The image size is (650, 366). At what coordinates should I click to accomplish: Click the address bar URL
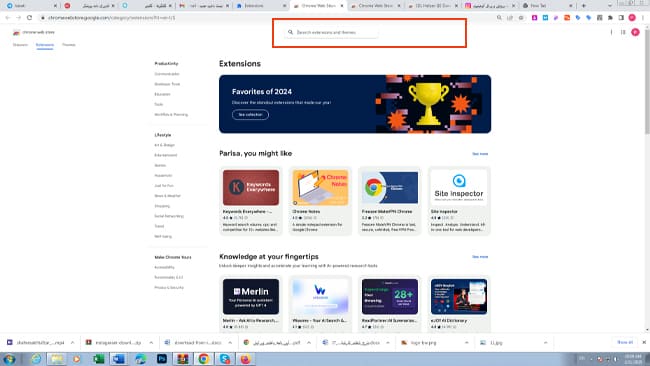(112, 18)
